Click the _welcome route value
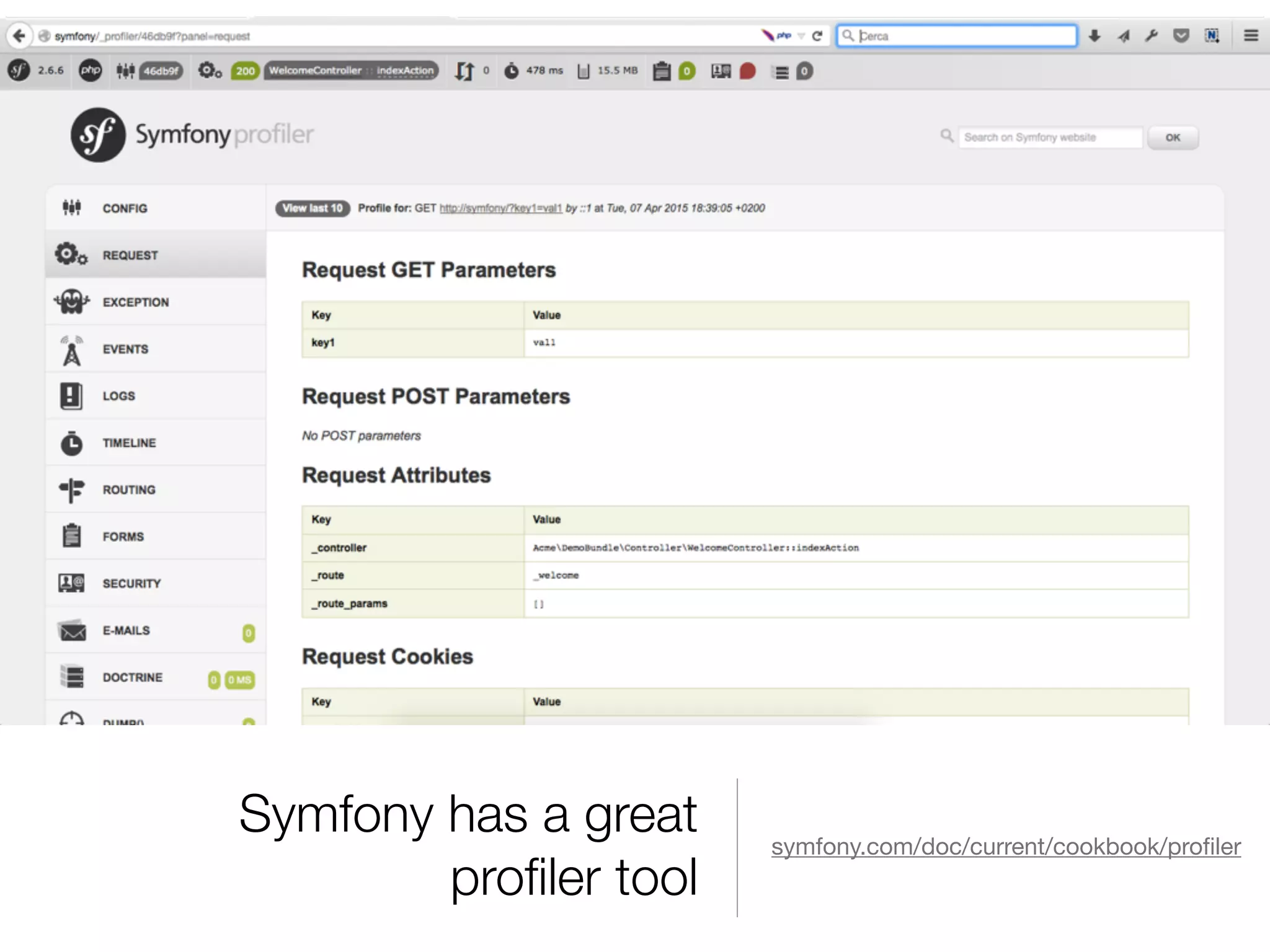 coord(556,575)
